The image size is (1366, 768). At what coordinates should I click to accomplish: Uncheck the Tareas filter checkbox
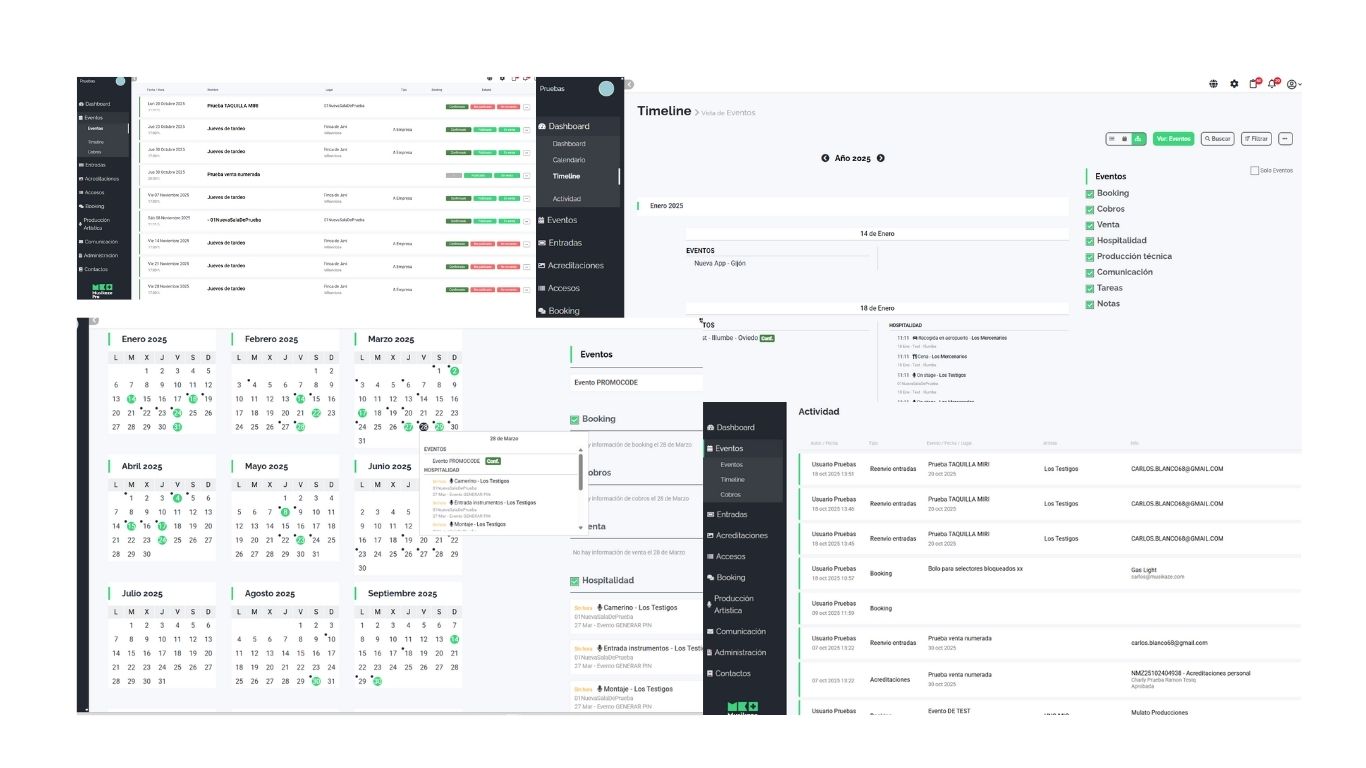pos(1090,288)
